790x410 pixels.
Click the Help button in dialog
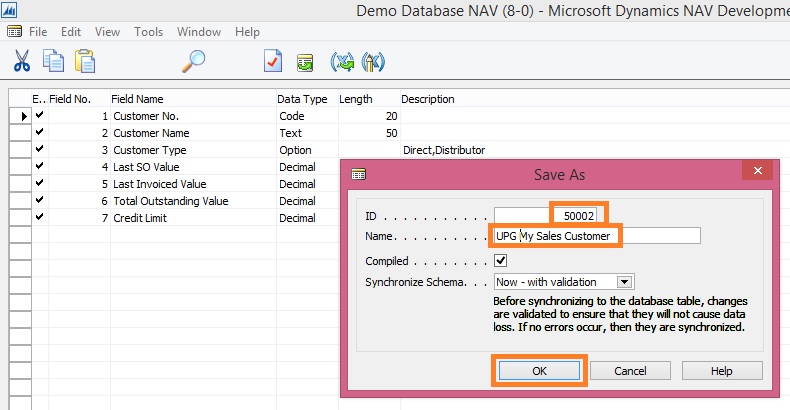click(722, 370)
